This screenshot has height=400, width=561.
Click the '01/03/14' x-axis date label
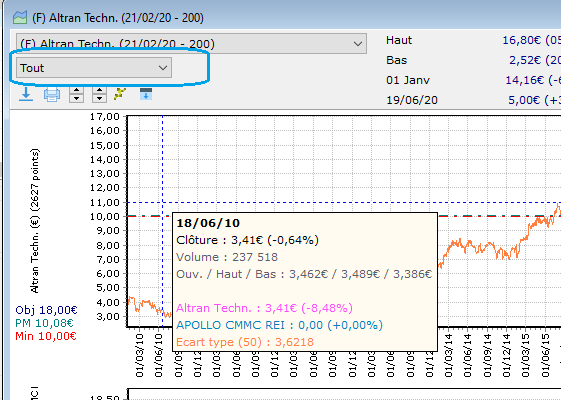448,355
